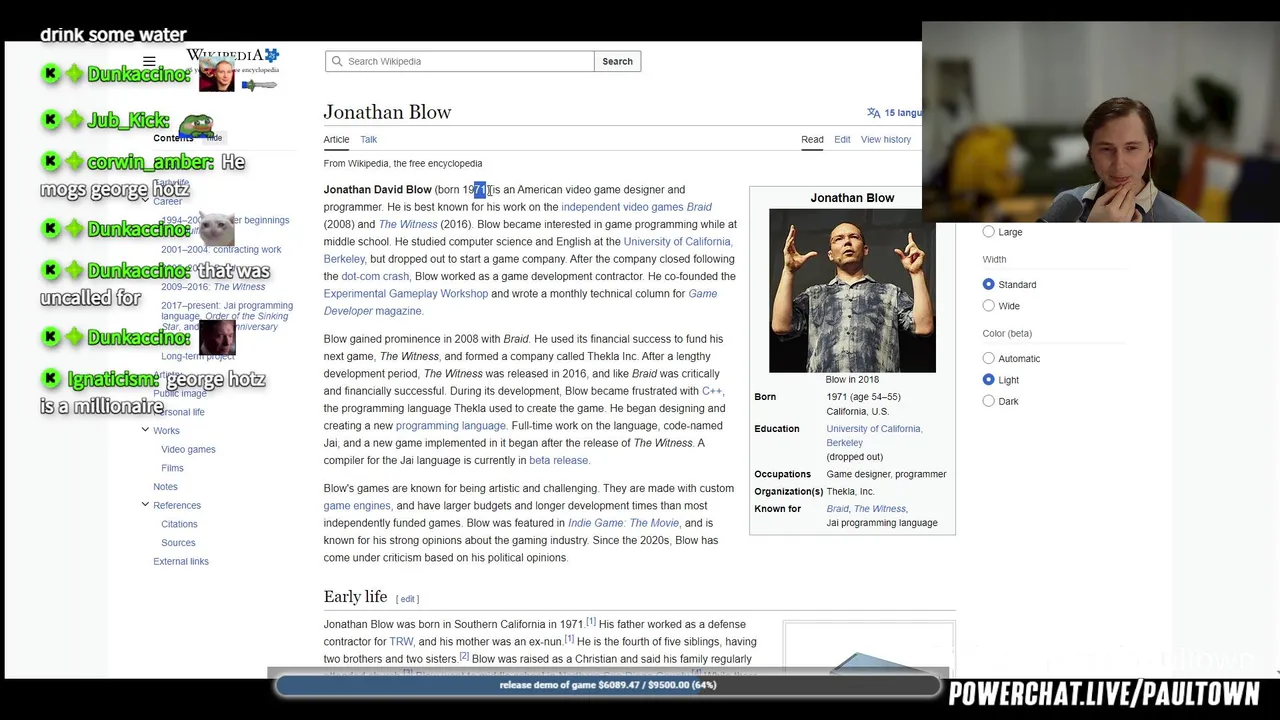Image resolution: width=1280 pixels, height=720 pixels.
Task: Open the Indie Game: The Movie link
Action: click(623, 523)
